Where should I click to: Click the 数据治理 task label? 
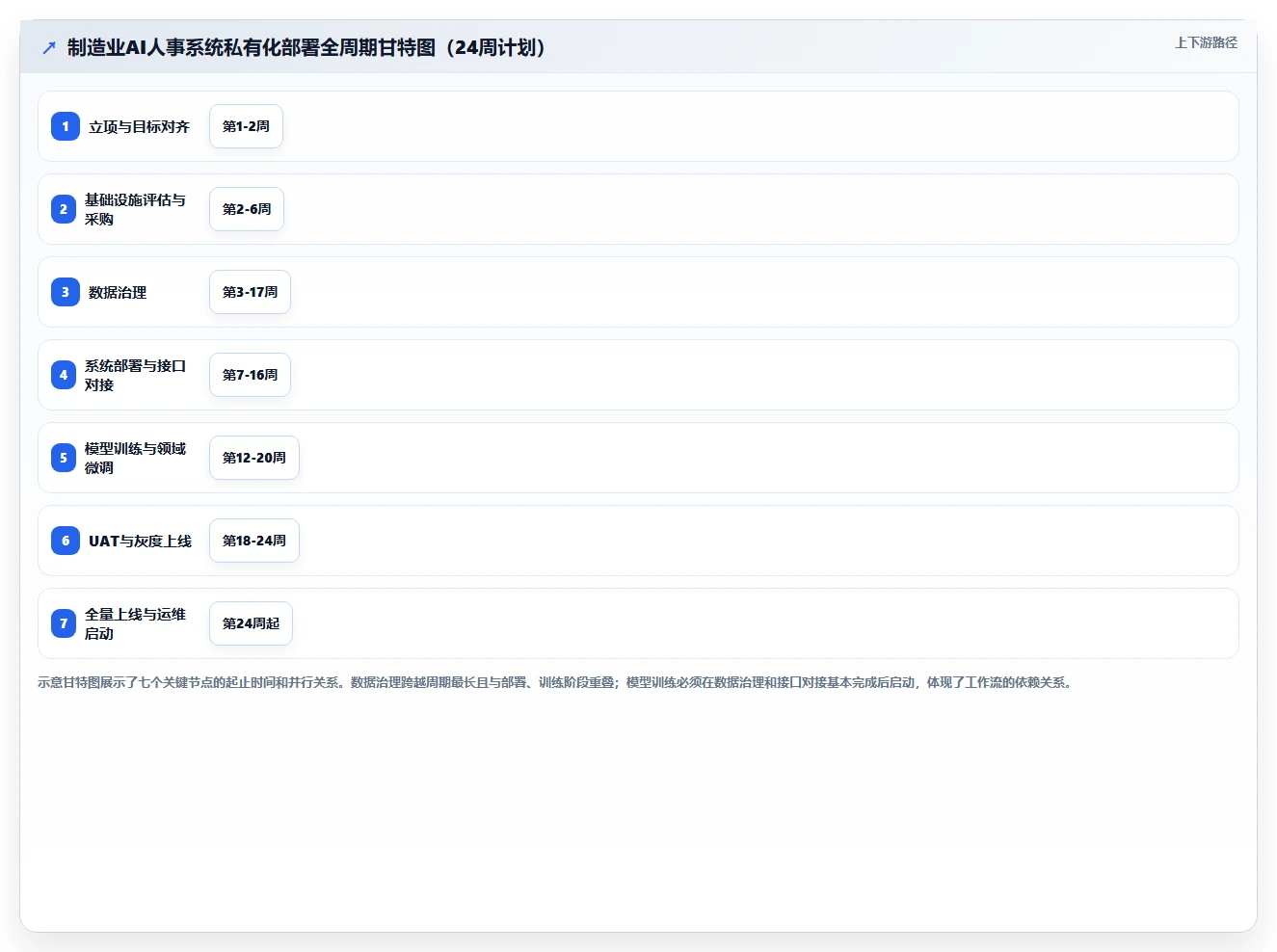(x=118, y=292)
